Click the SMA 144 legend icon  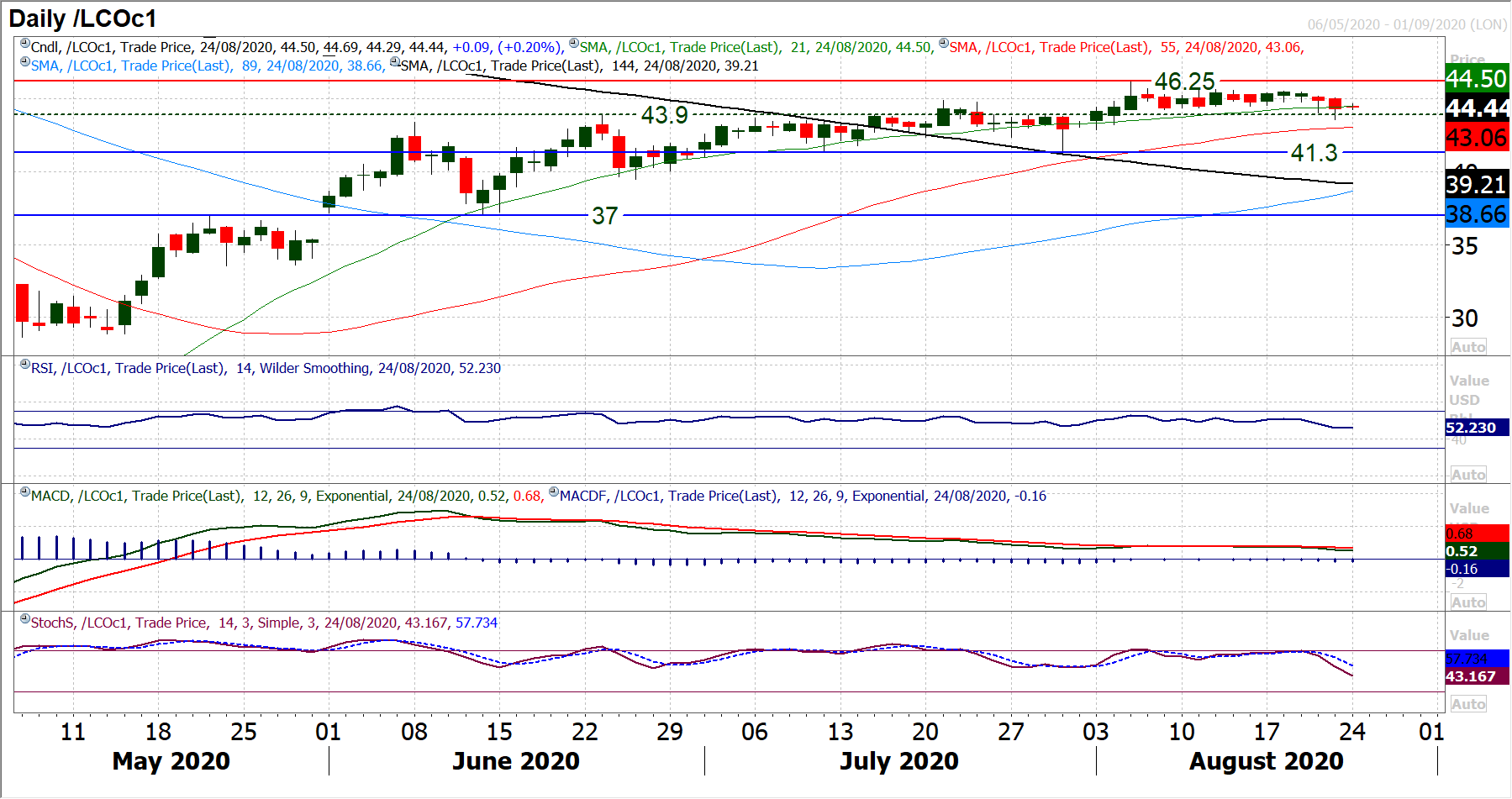pos(395,61)
